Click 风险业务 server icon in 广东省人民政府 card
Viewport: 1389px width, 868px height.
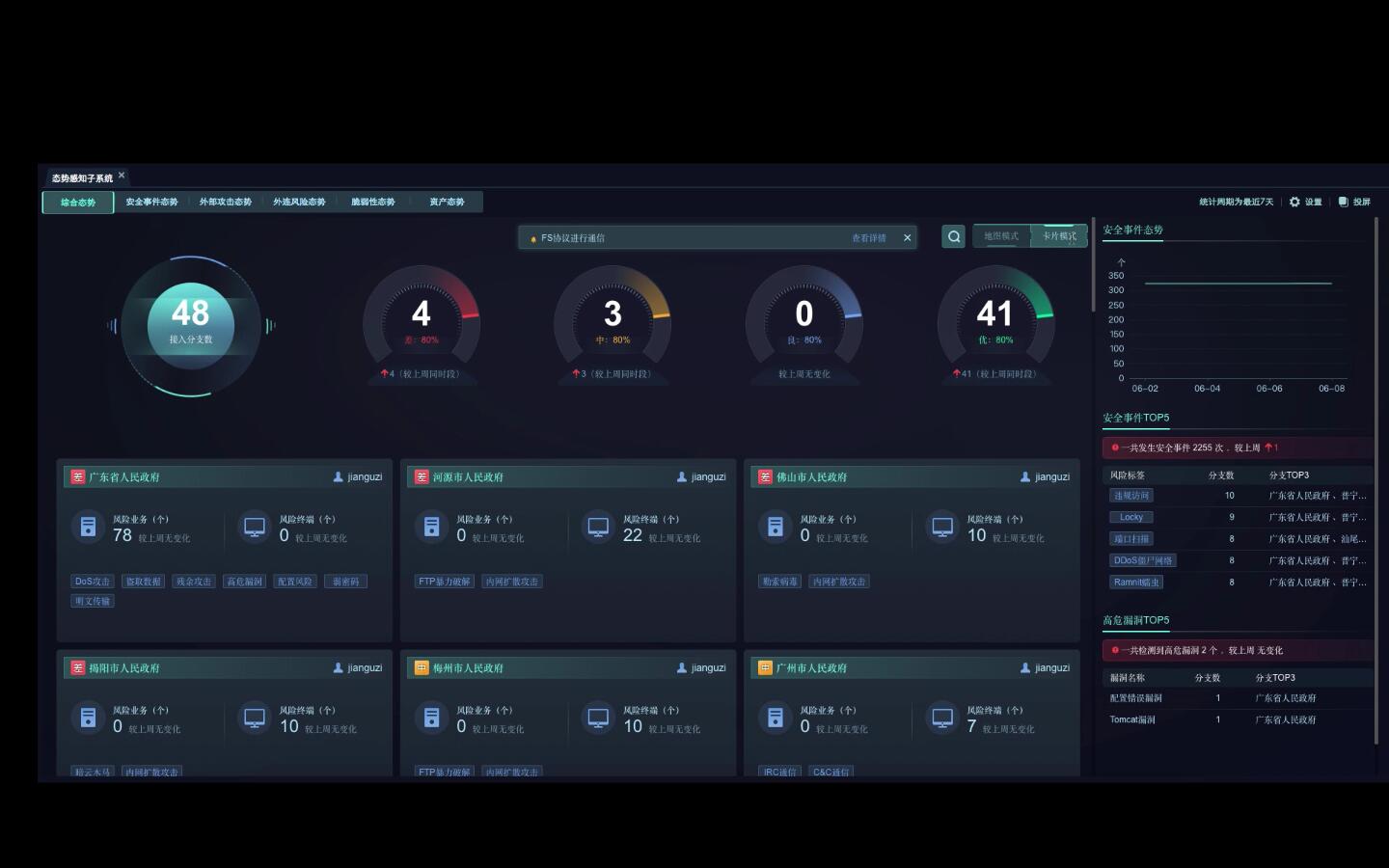(x=88, y=527)
